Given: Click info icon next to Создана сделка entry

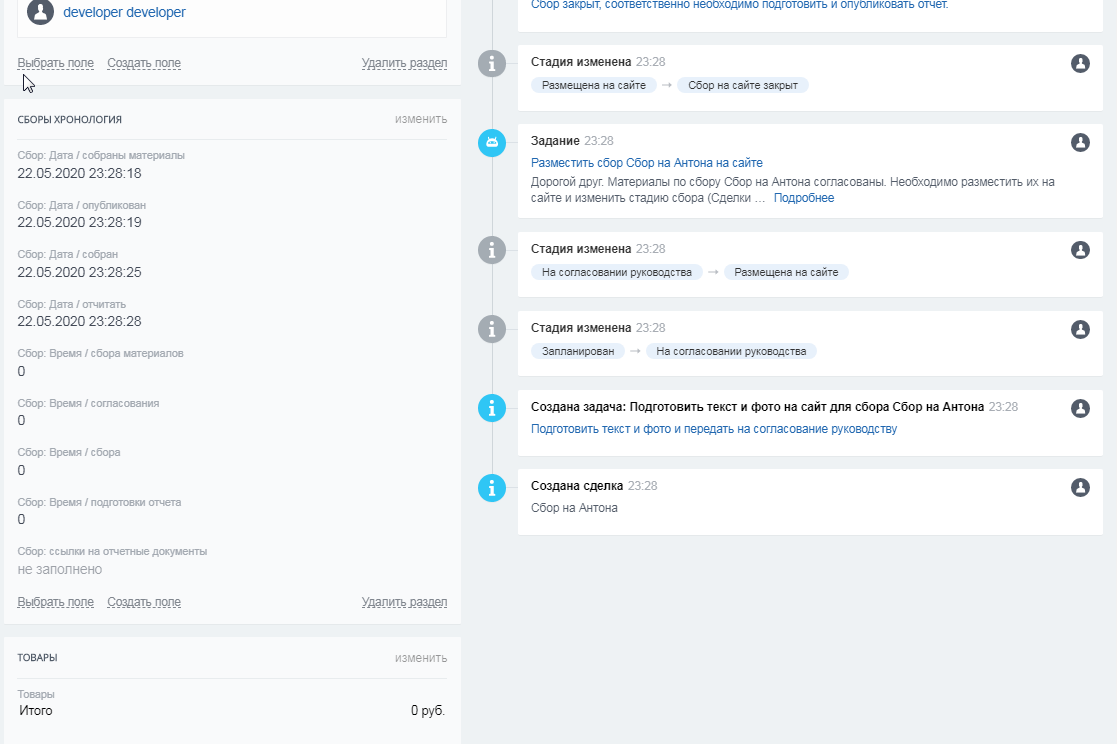Looking at the screenshot, I should [x=491, y=488].
